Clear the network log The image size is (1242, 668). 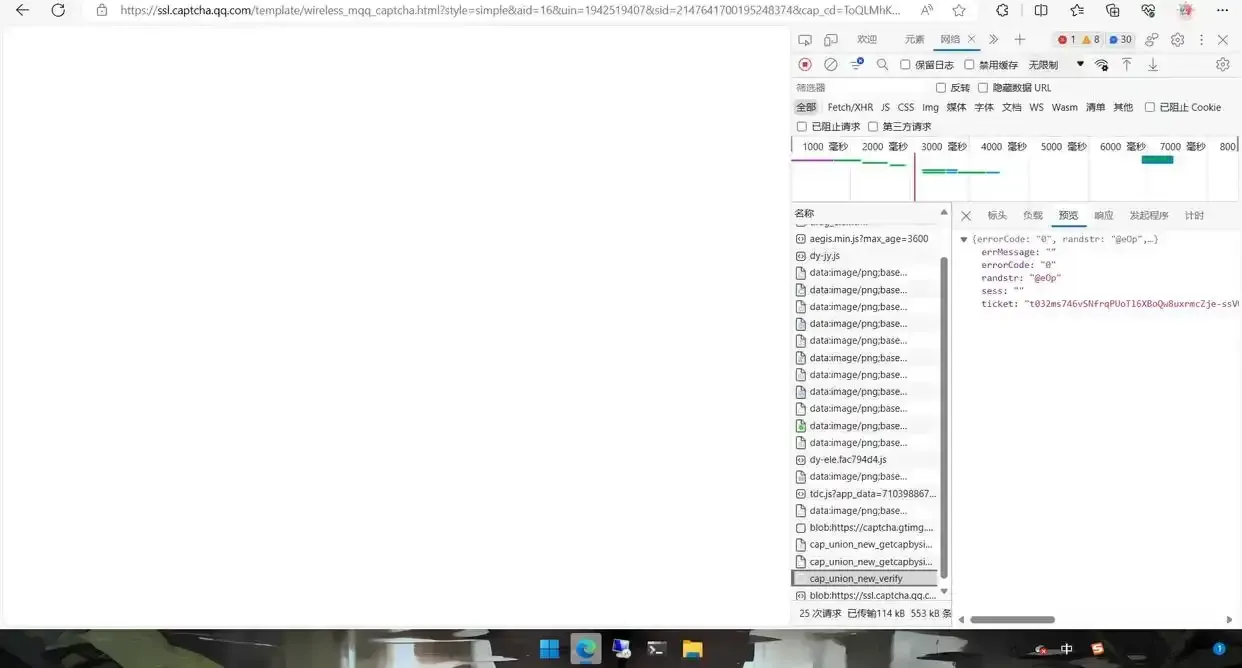point(830,64)
